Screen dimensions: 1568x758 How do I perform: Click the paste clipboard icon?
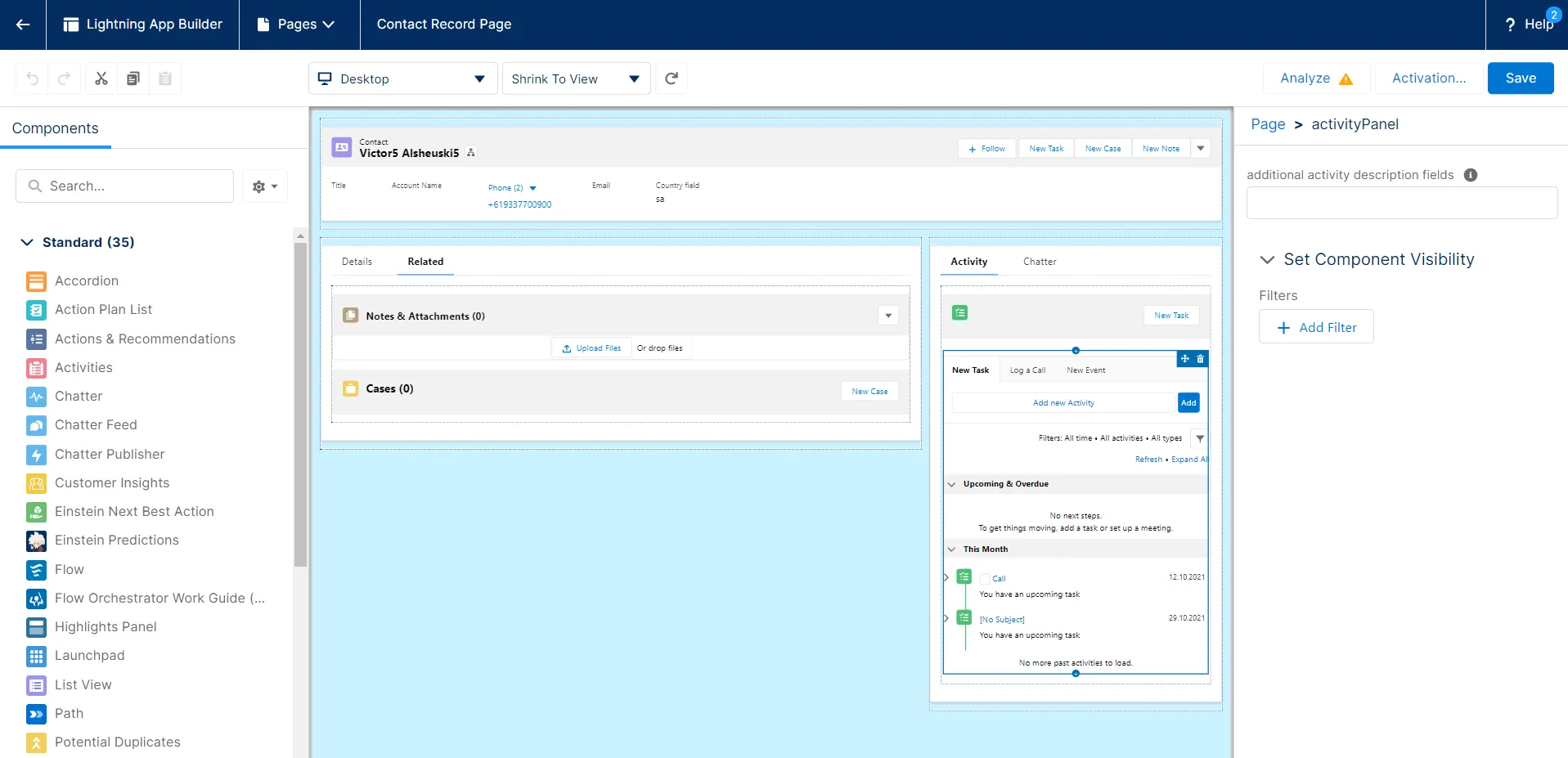[165, 78]
